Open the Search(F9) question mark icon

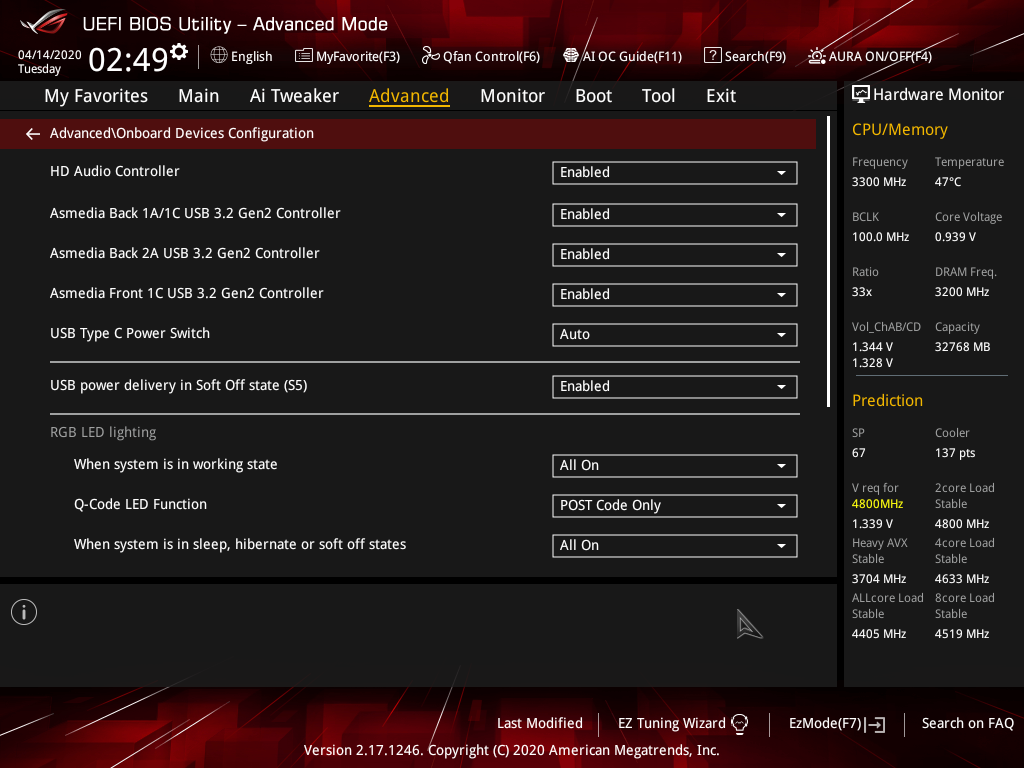712,56
